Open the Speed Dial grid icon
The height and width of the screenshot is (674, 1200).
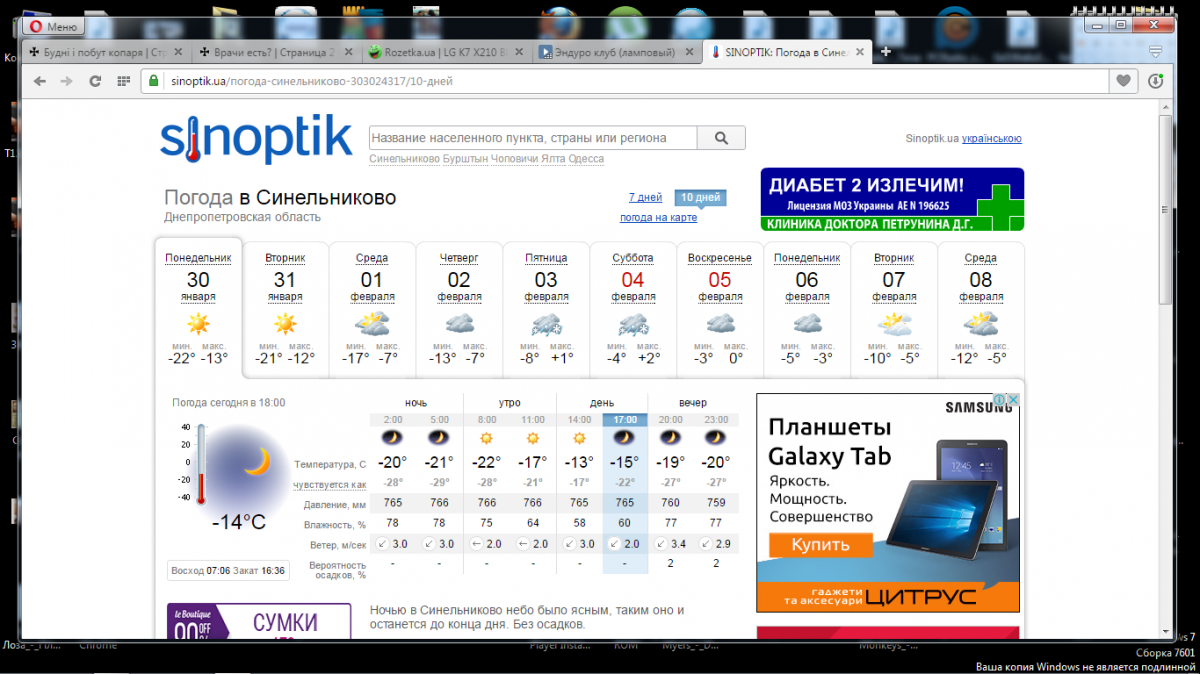(x=123, y=81)
